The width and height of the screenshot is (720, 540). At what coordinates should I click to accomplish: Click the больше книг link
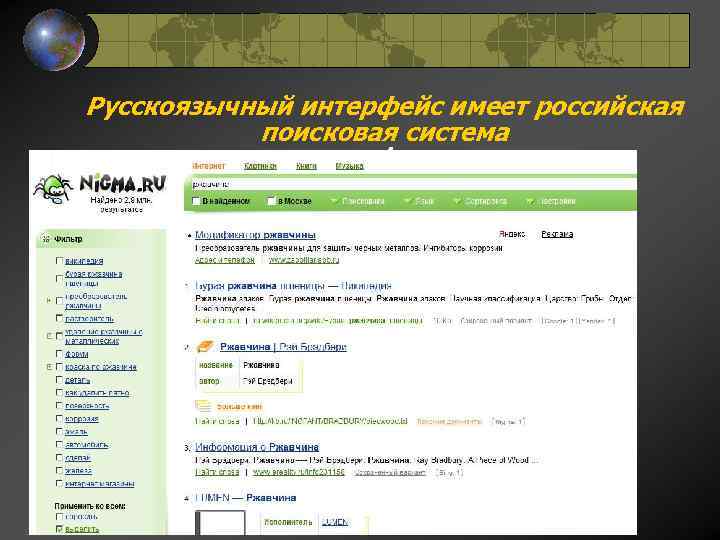coord(239,407)
